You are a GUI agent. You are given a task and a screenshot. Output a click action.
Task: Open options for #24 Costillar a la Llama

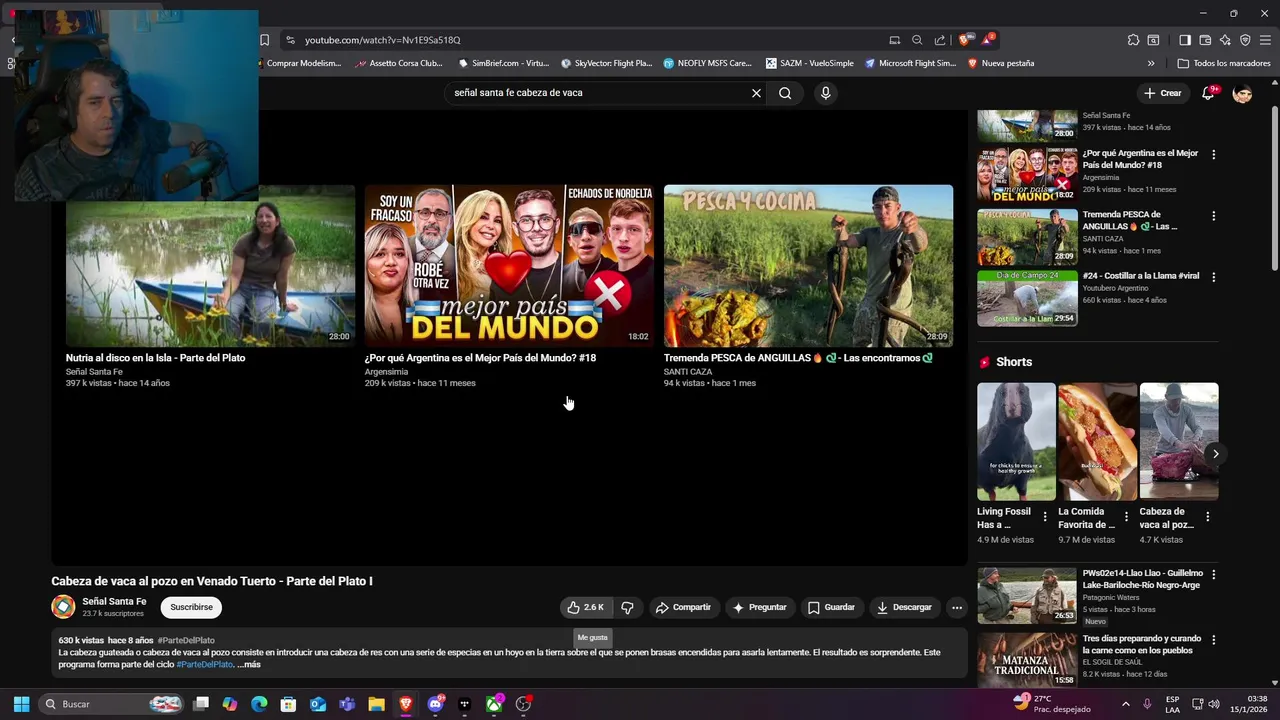coord(1213,277)
